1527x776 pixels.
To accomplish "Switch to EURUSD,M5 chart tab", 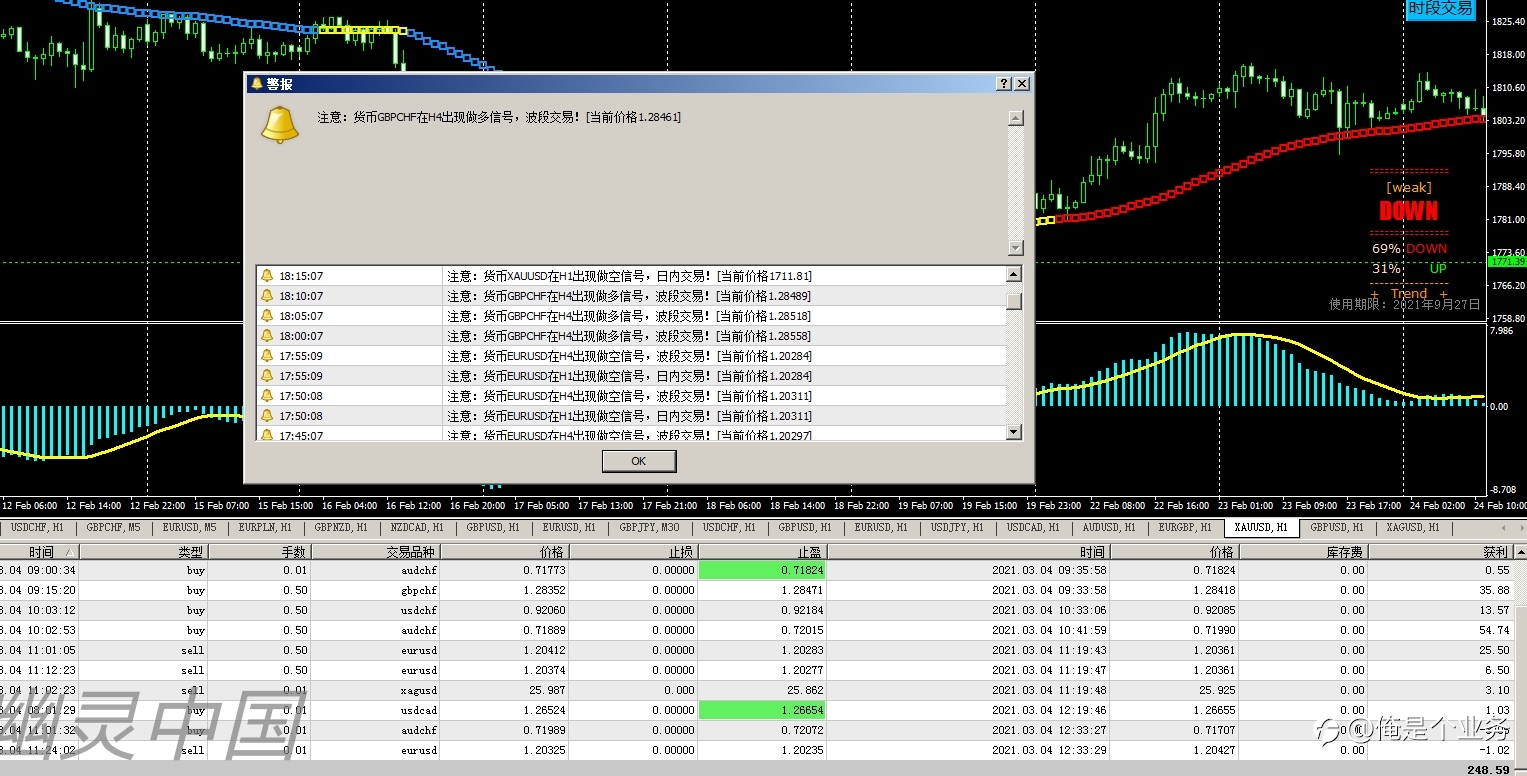I will [x=190, y=527].
